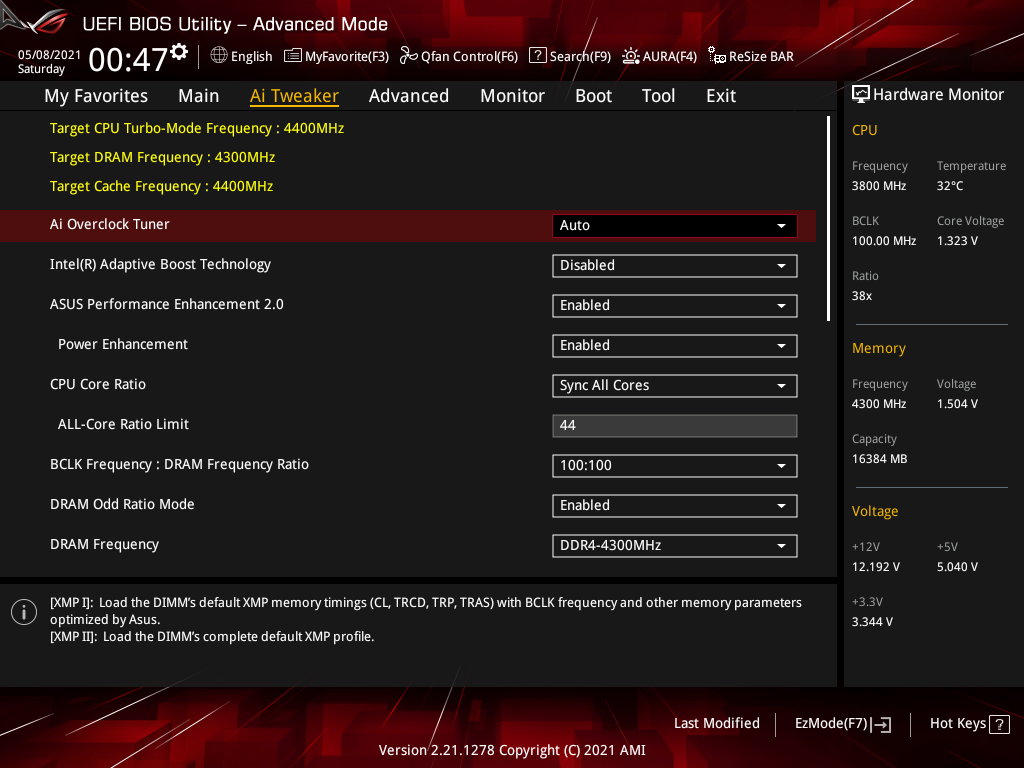Click the Hardware Monitor title
Viewport: 1024px width, 768px height.
click(x=938, y=95)
